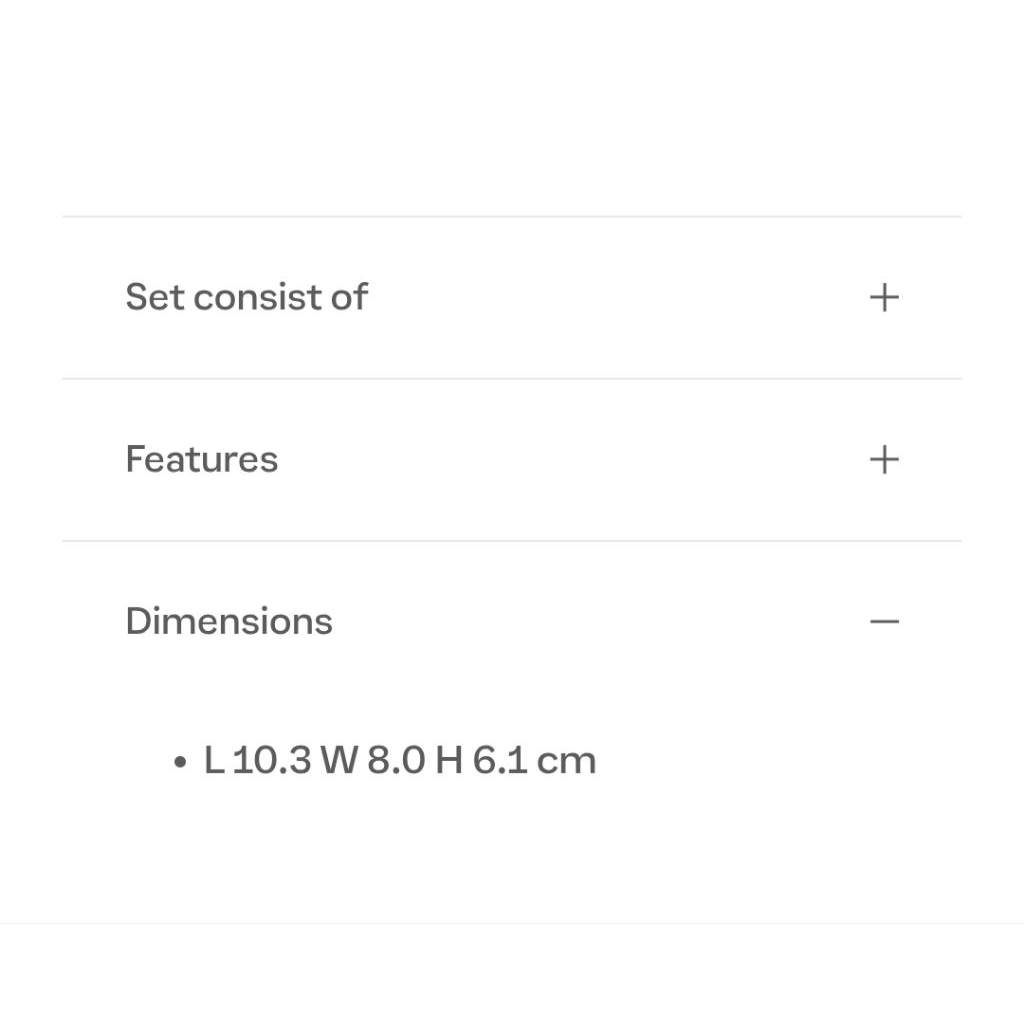Click the plus icon beside Features
The image size is (1024, 1024).
pos(884,459)
